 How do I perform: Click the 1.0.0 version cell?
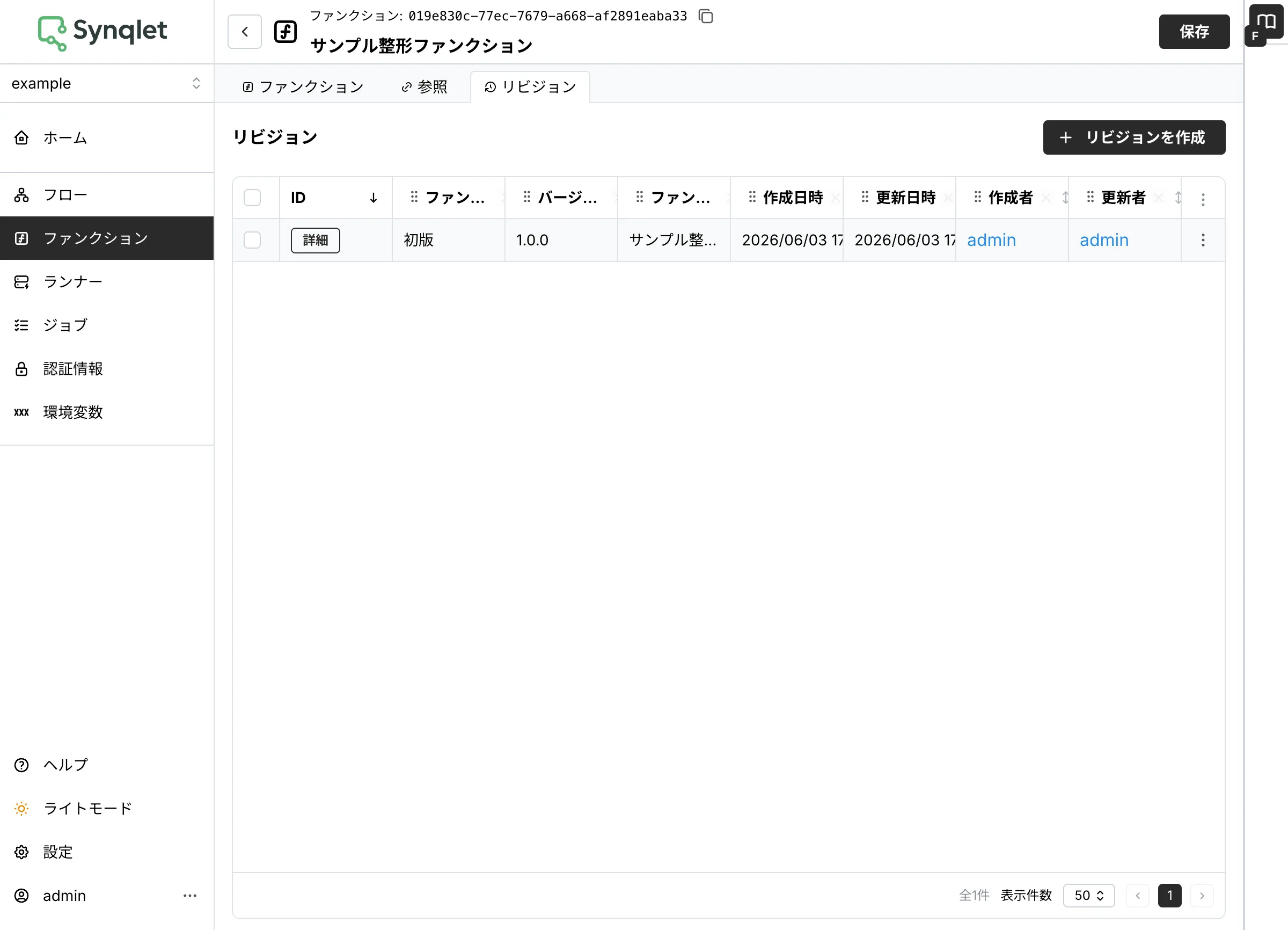pos(560,241)
